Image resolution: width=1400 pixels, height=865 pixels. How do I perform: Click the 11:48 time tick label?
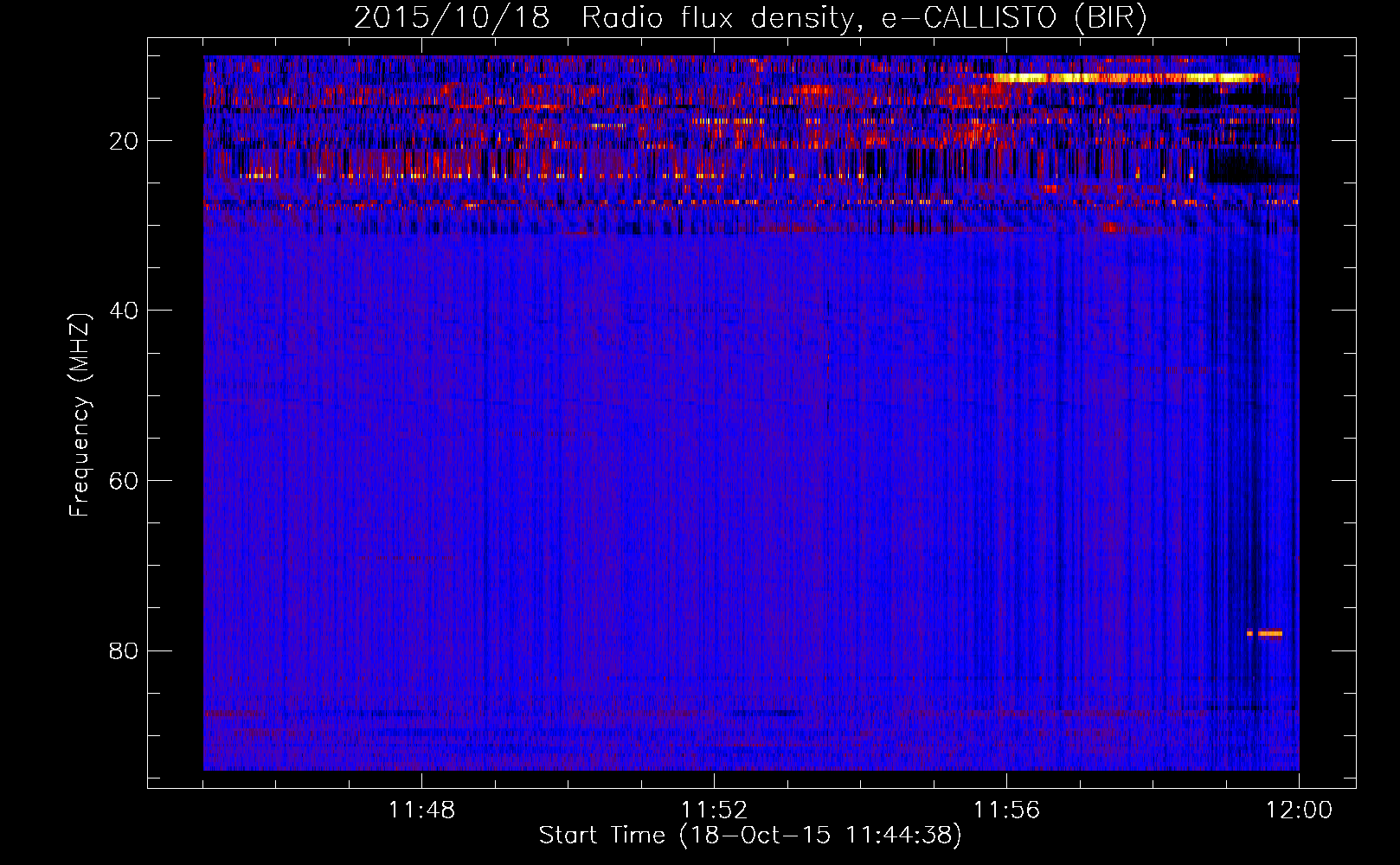[421, 811]
